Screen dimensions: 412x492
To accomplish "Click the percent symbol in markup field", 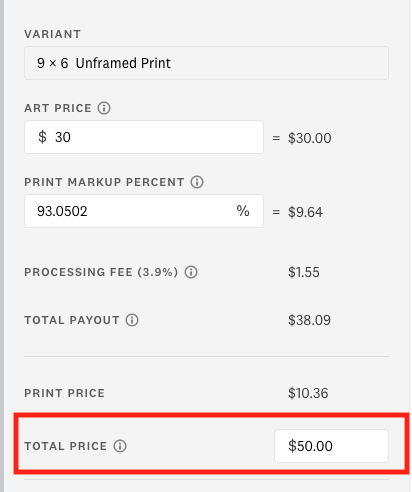I will click(x=243, y=211).
